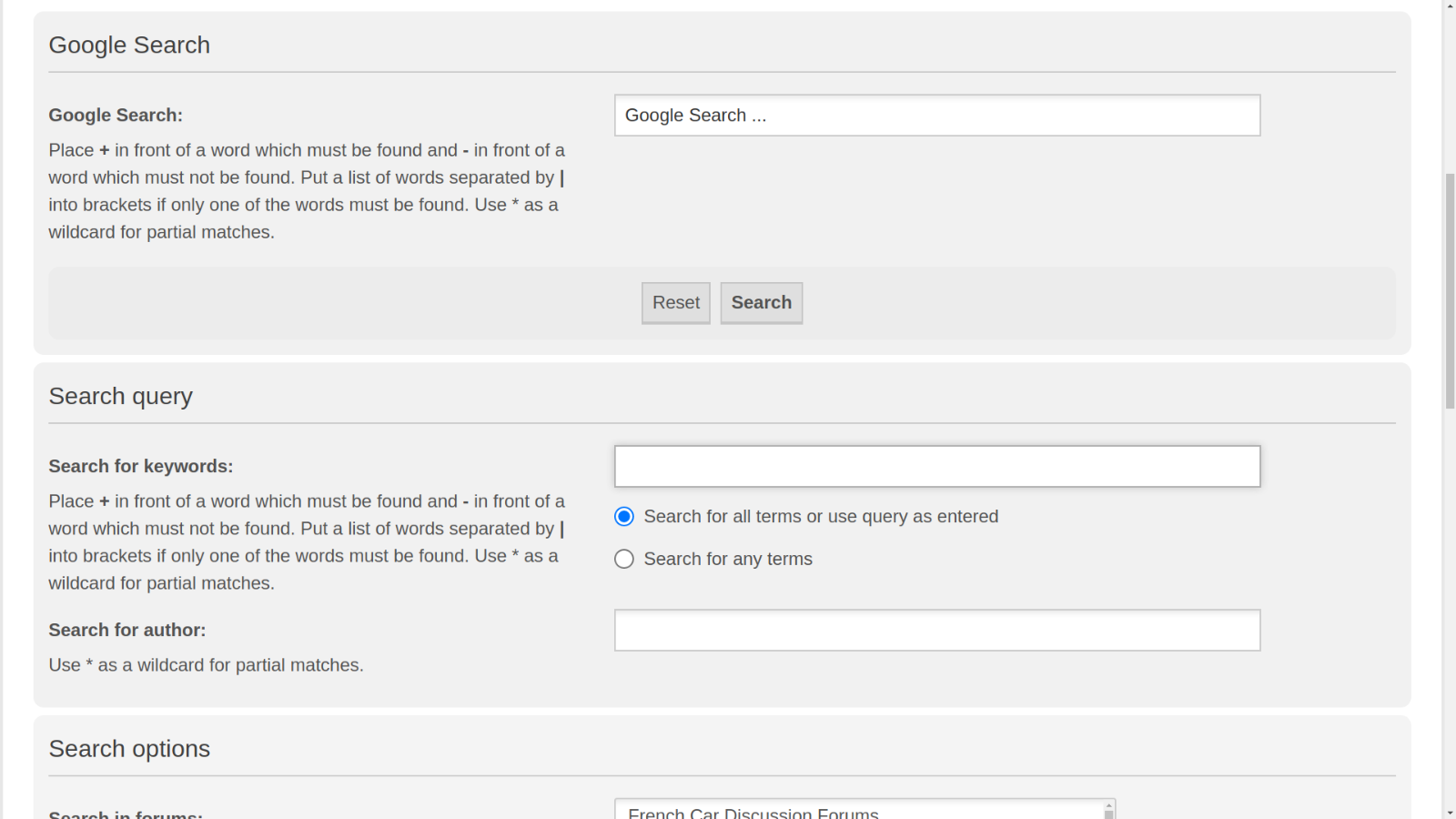Click the 'Search for author:' label
Screen dimensions: 1456x819
point(127,631)
